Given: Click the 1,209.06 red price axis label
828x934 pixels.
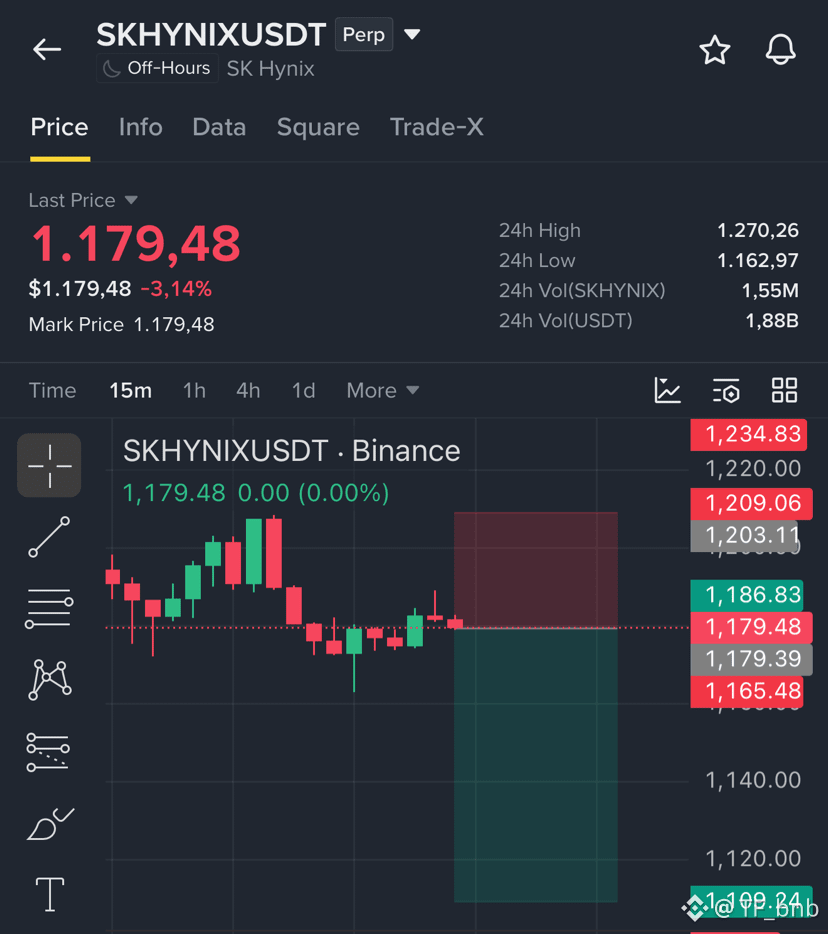Looking at the screenshot, I should pyautogui.click(x=751, y=503).
